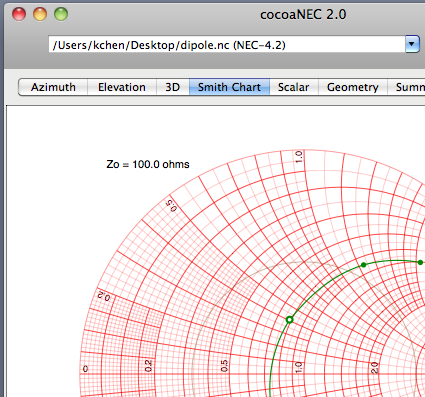Click the hollow green marker on the curve

point(290,320)
